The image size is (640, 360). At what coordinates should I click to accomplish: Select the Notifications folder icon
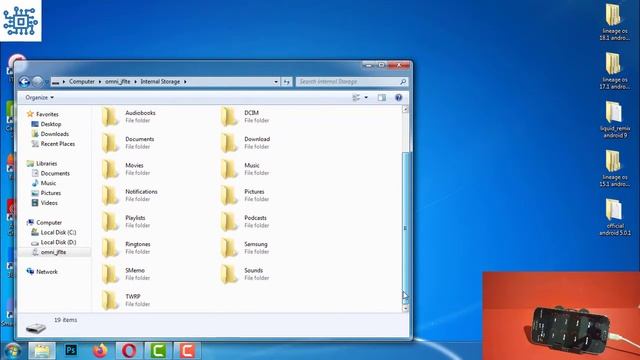[109, 195]
